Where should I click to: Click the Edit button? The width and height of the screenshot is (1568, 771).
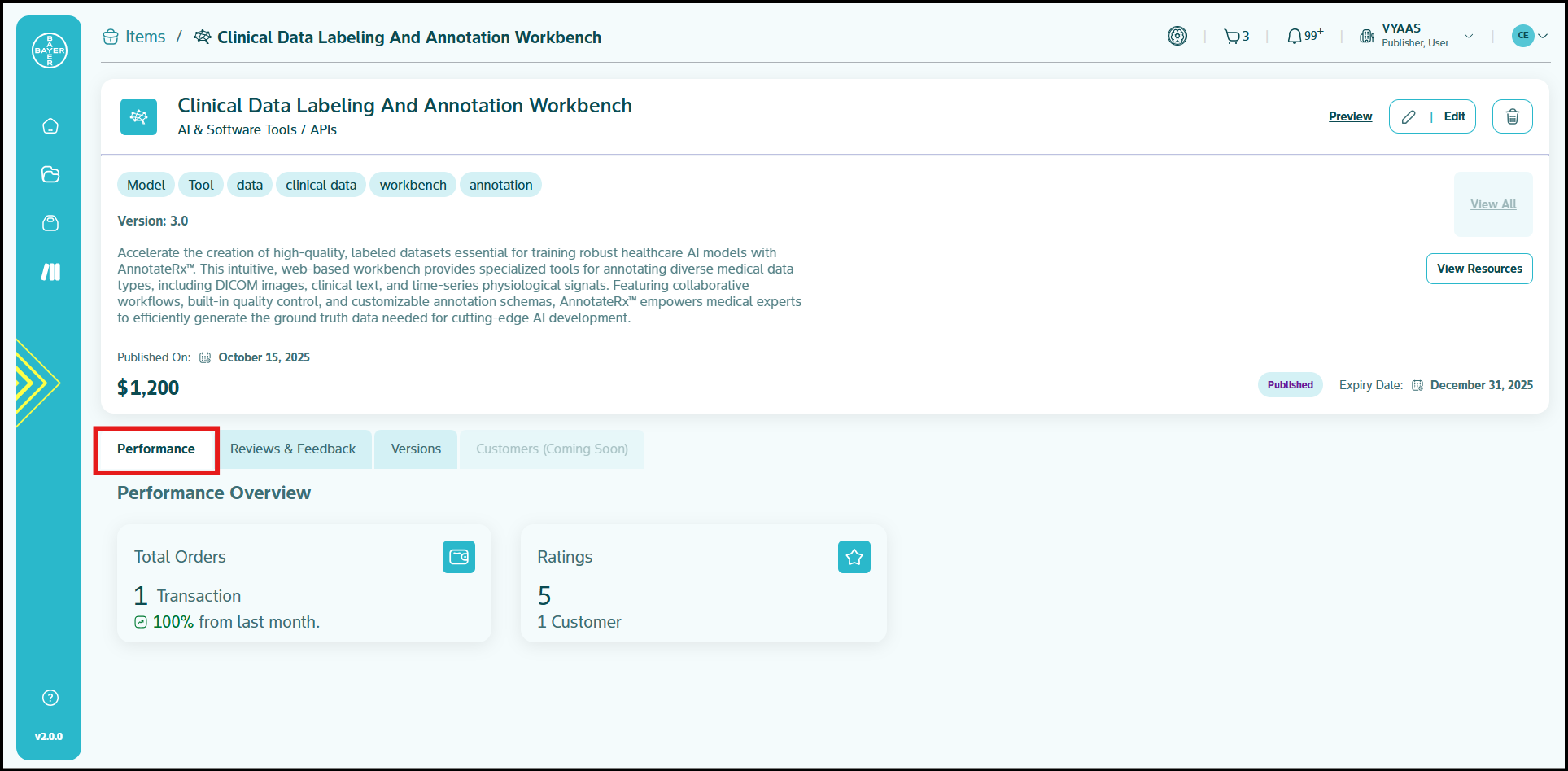[1432, 116]
